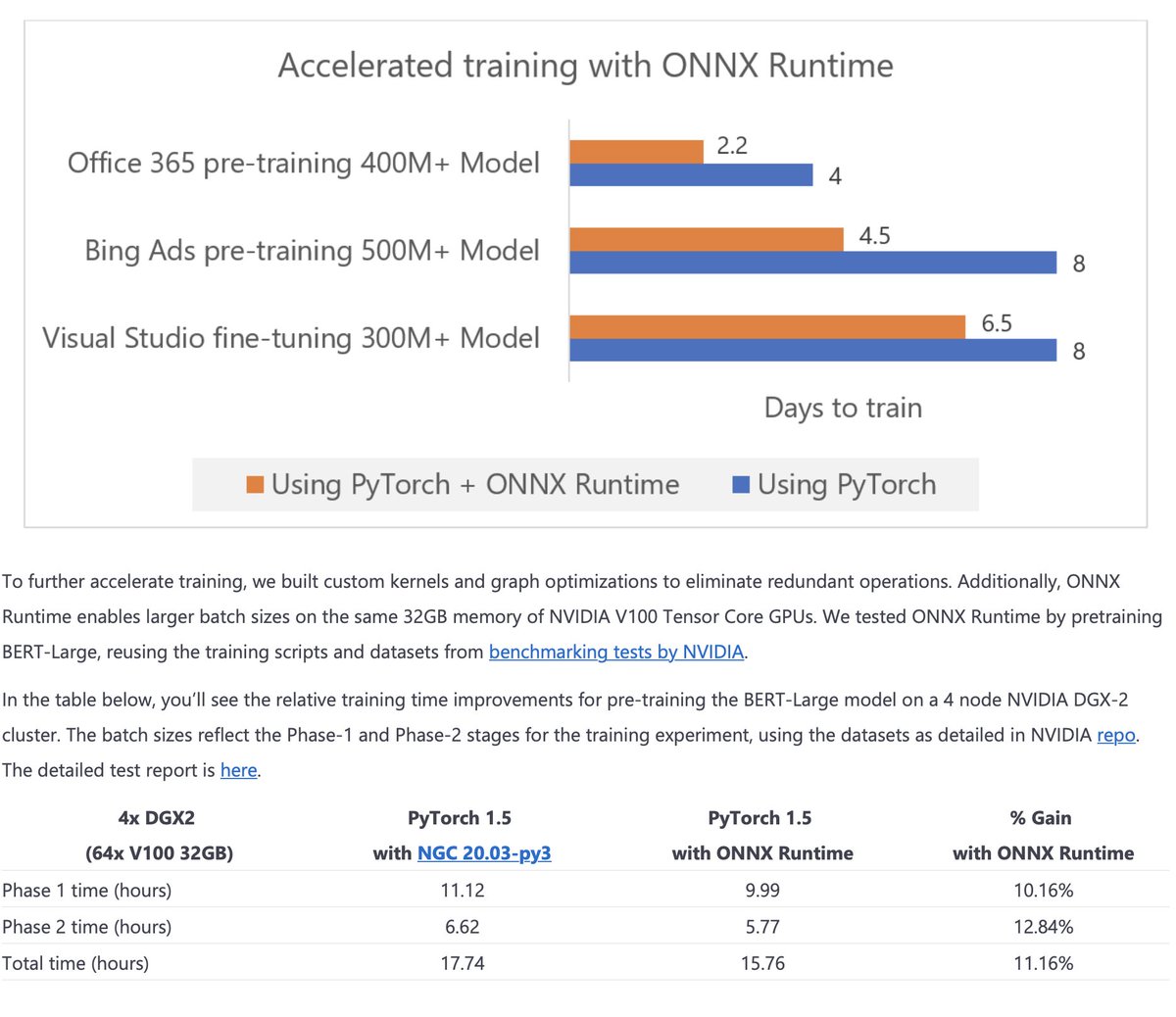Click the 15.76 total time cell
Viewport: 1176px width, 1017px height.
[762, 963]
